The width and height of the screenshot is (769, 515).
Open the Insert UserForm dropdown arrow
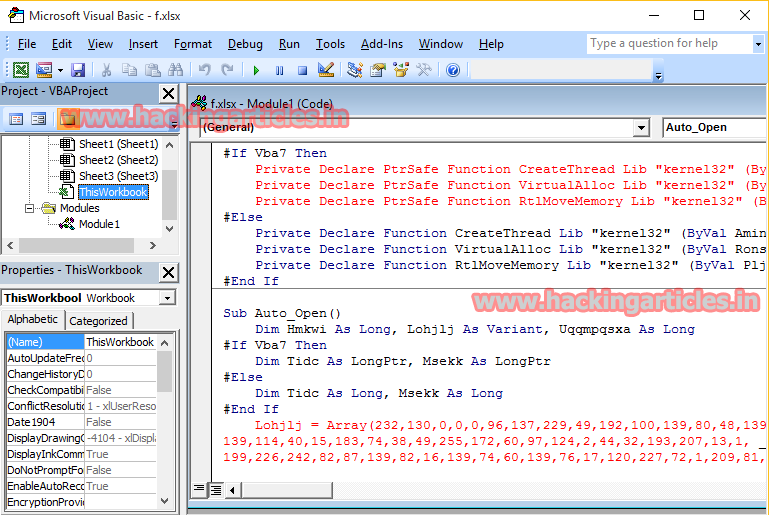(60, 70)
